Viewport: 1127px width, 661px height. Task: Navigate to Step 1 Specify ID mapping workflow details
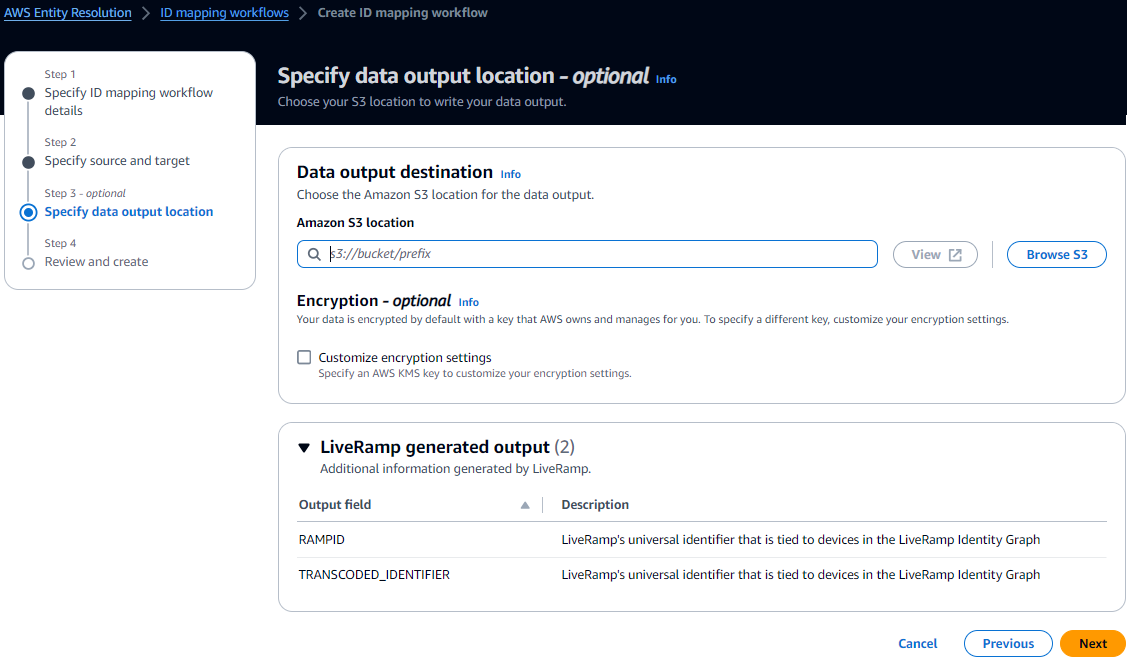(129, 101)
